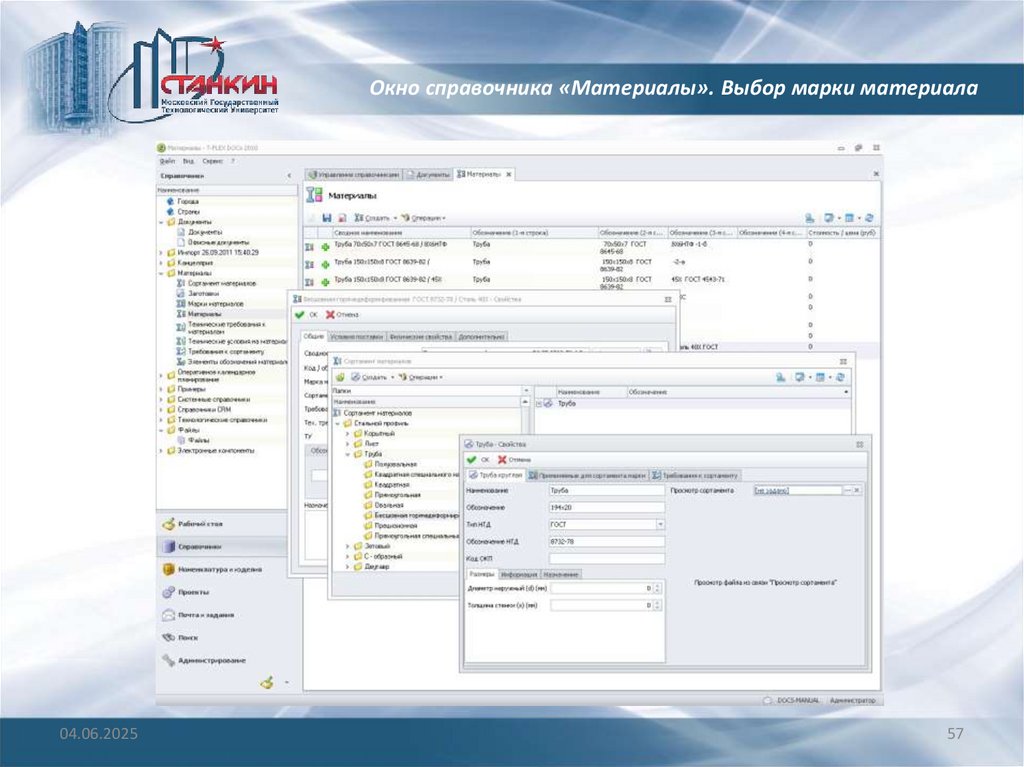The height and width of the screenshot is (767, 1024).
Task: Open Номенклатура и изделия section
Action: click(x=221, y=570)
